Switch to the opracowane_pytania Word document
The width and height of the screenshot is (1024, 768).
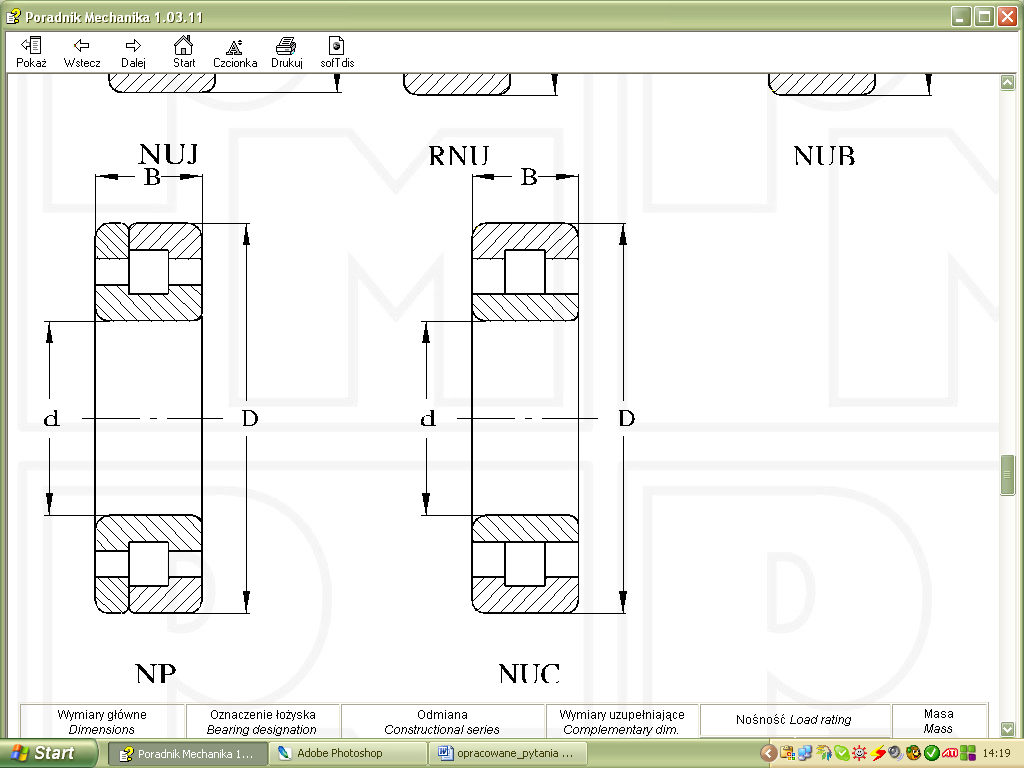(x=506, y=753)
